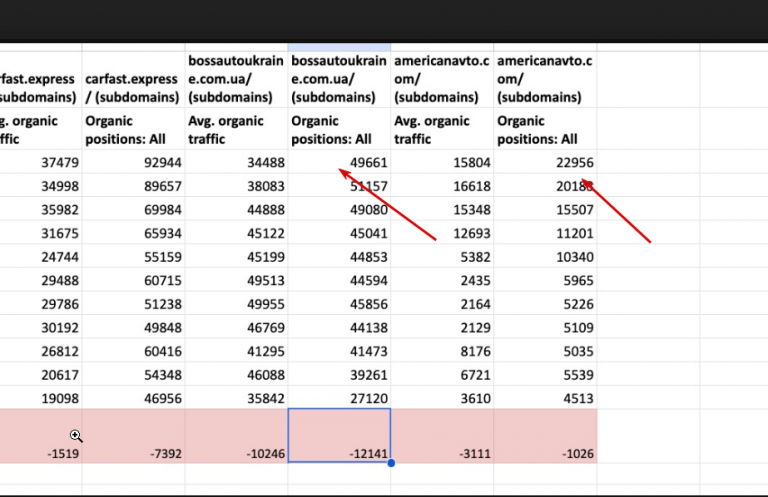Select the 41473 cell

(339, 351)
